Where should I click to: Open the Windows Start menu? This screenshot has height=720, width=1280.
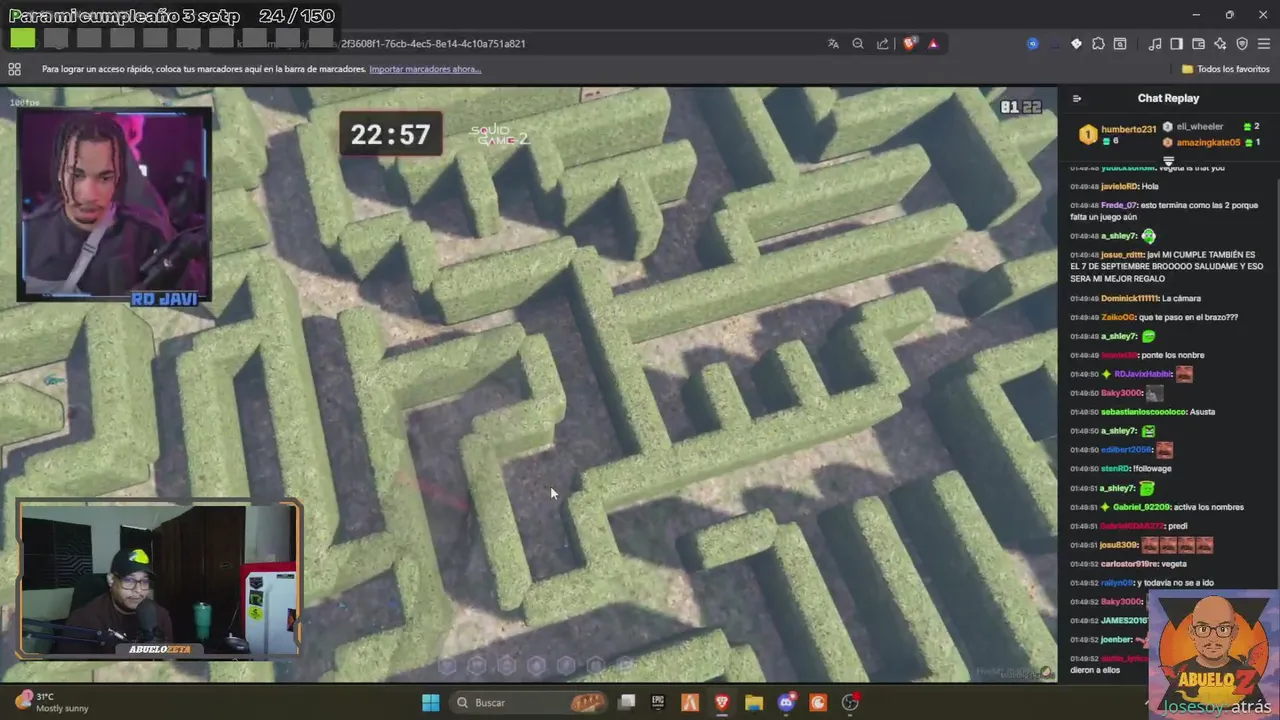click(430, 702)
